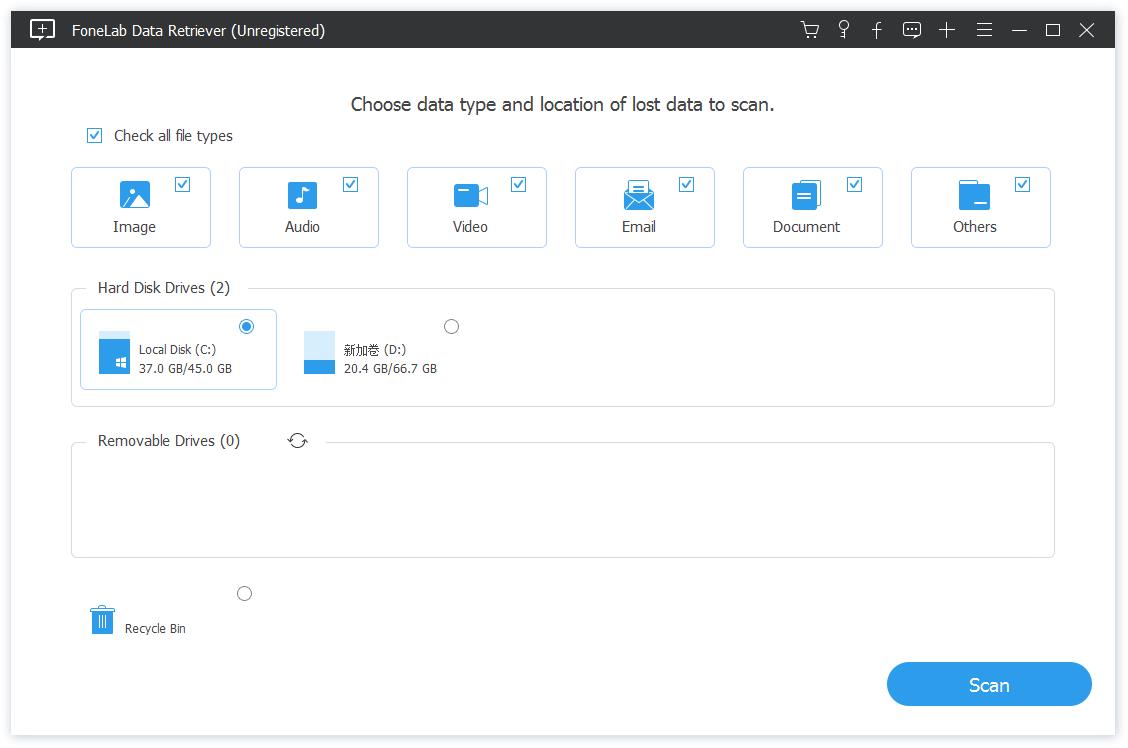Click the Recycle Bin trash icon

tap(102, 620)
